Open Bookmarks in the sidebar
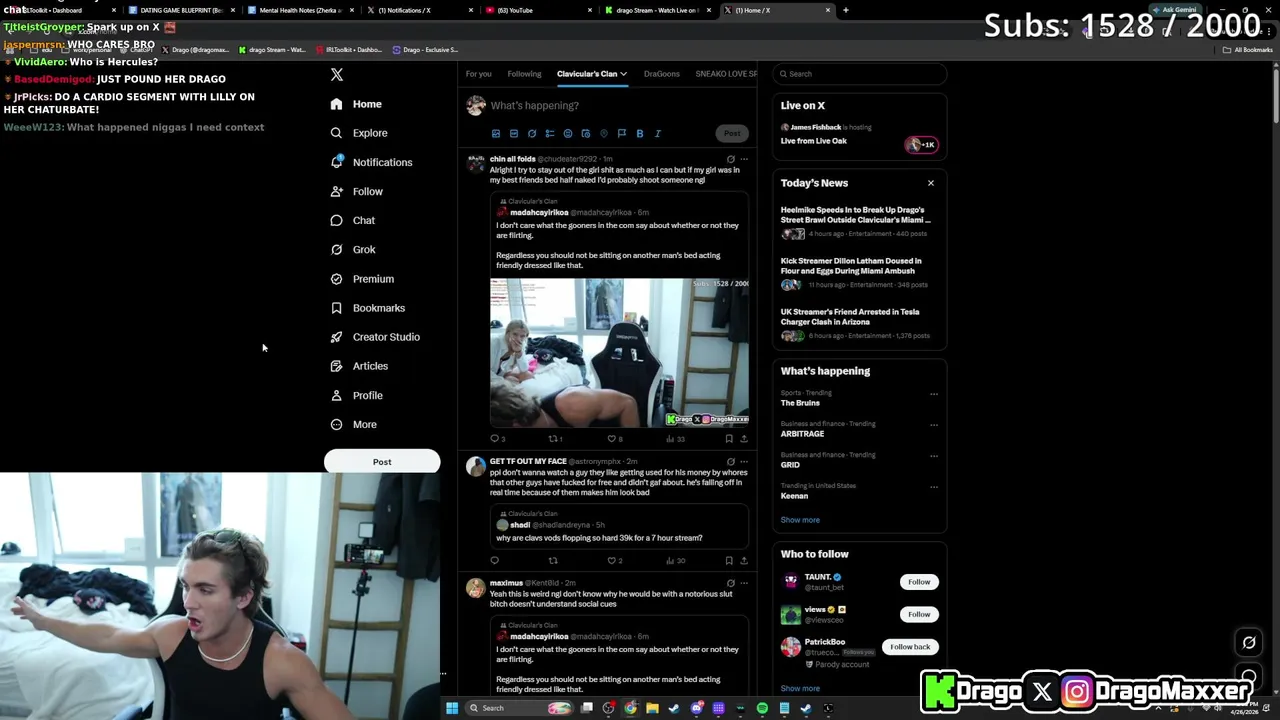 (367, 308)
